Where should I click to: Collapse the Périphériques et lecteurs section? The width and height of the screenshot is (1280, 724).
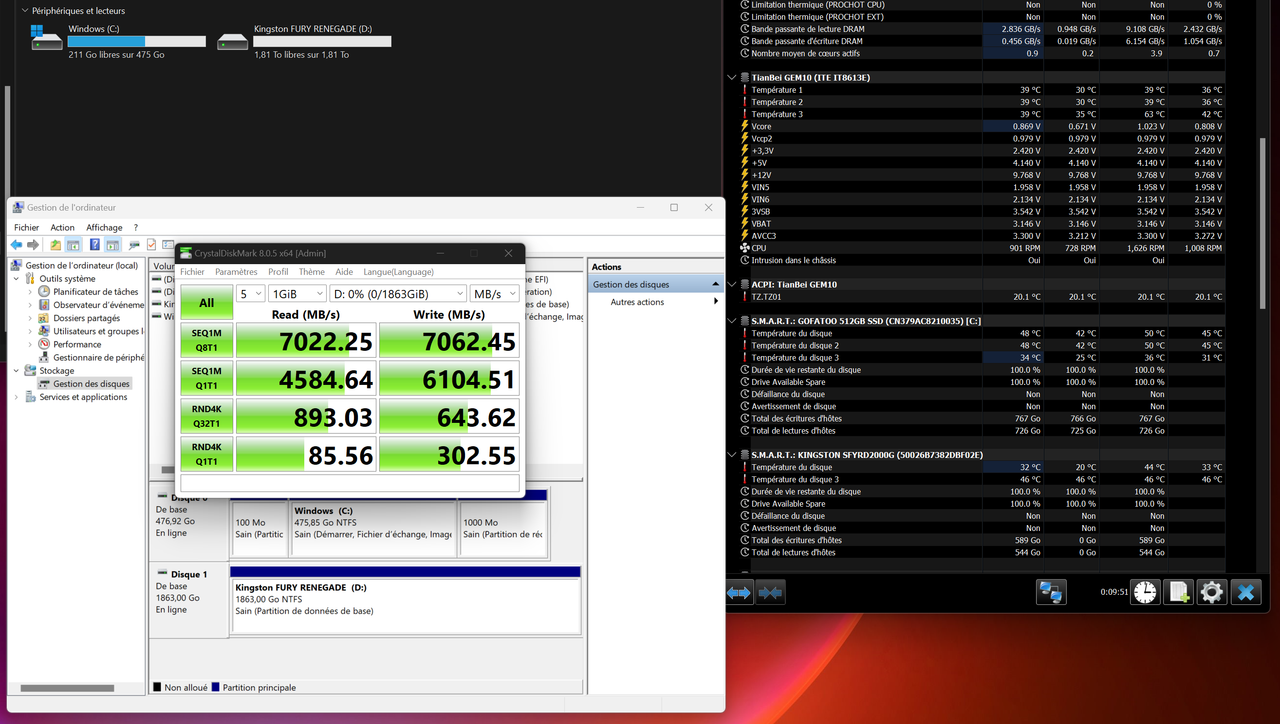click(24, 11)
